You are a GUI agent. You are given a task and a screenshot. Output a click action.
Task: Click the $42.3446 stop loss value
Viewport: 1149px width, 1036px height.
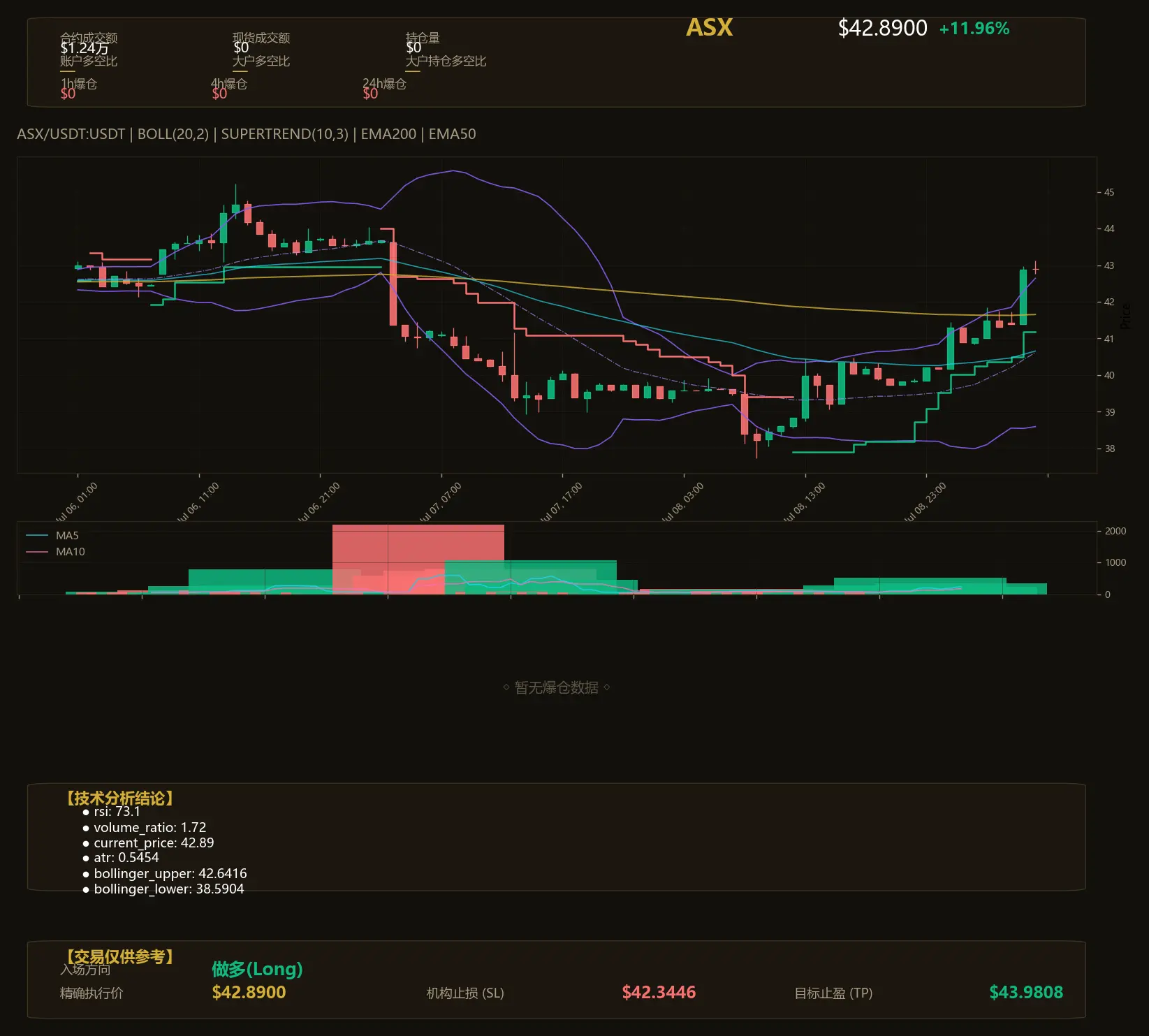[x=659, y=992]
